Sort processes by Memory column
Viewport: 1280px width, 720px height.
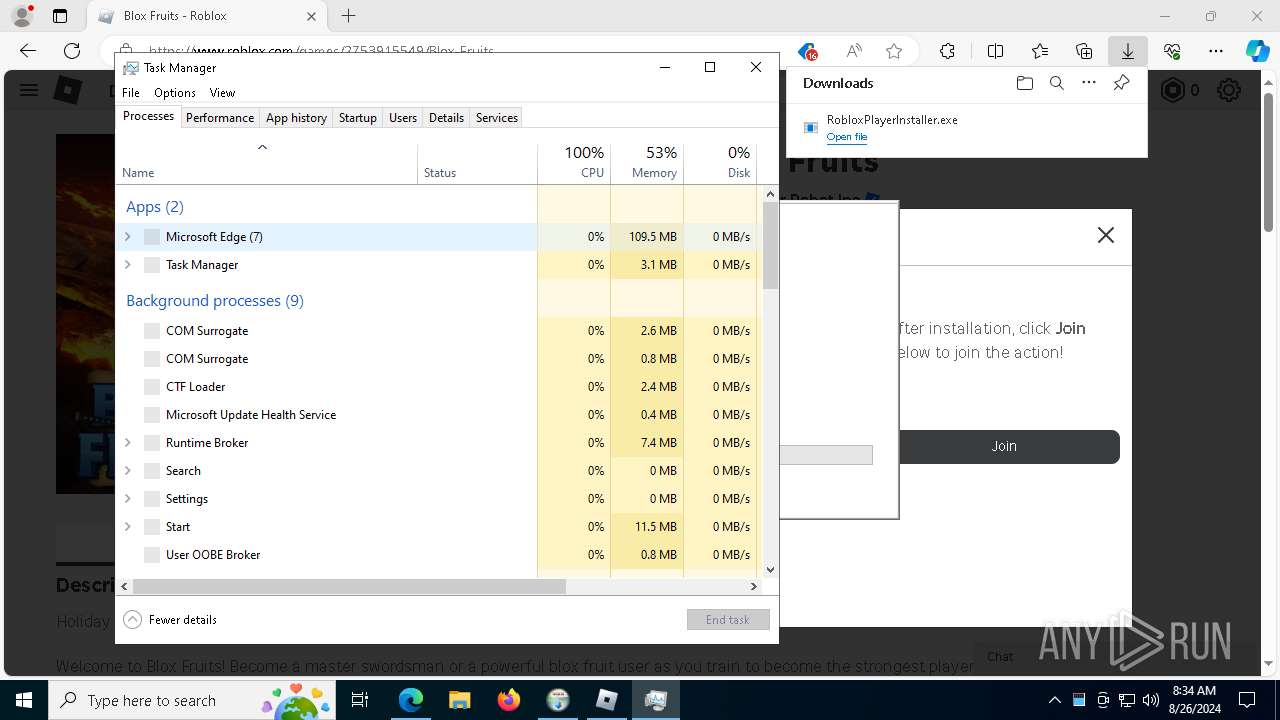tap(647, 163)
